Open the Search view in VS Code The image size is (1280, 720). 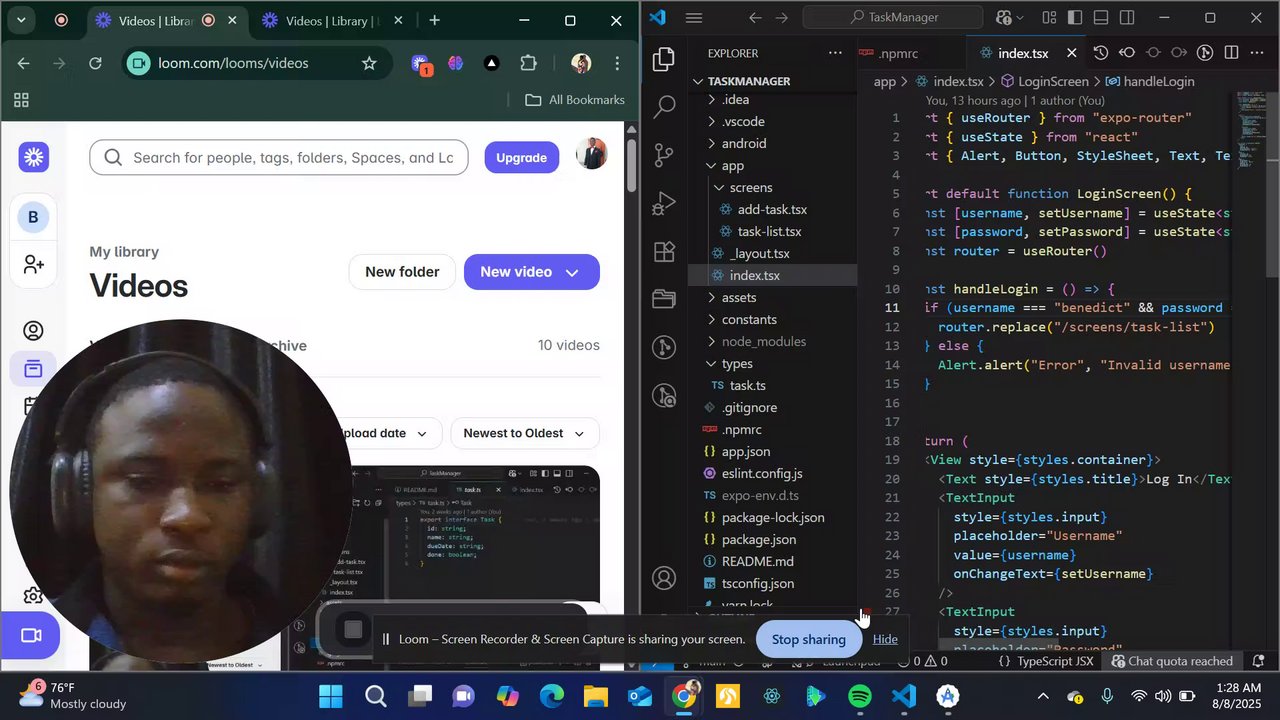click(664, 108)
